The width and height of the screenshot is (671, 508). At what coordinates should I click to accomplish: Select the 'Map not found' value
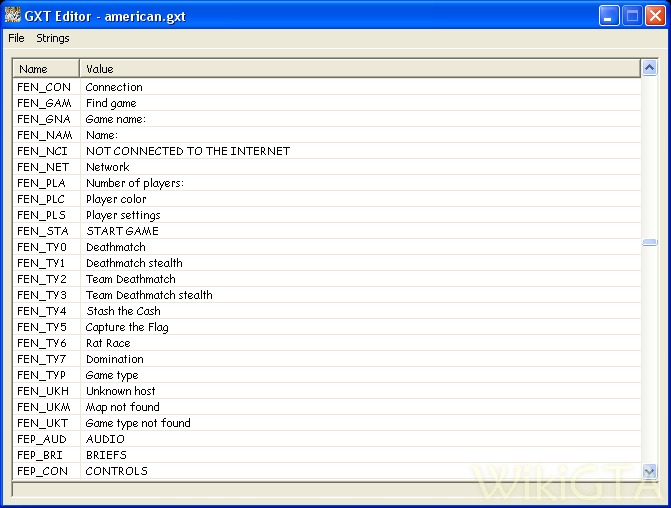click(122, 407)
